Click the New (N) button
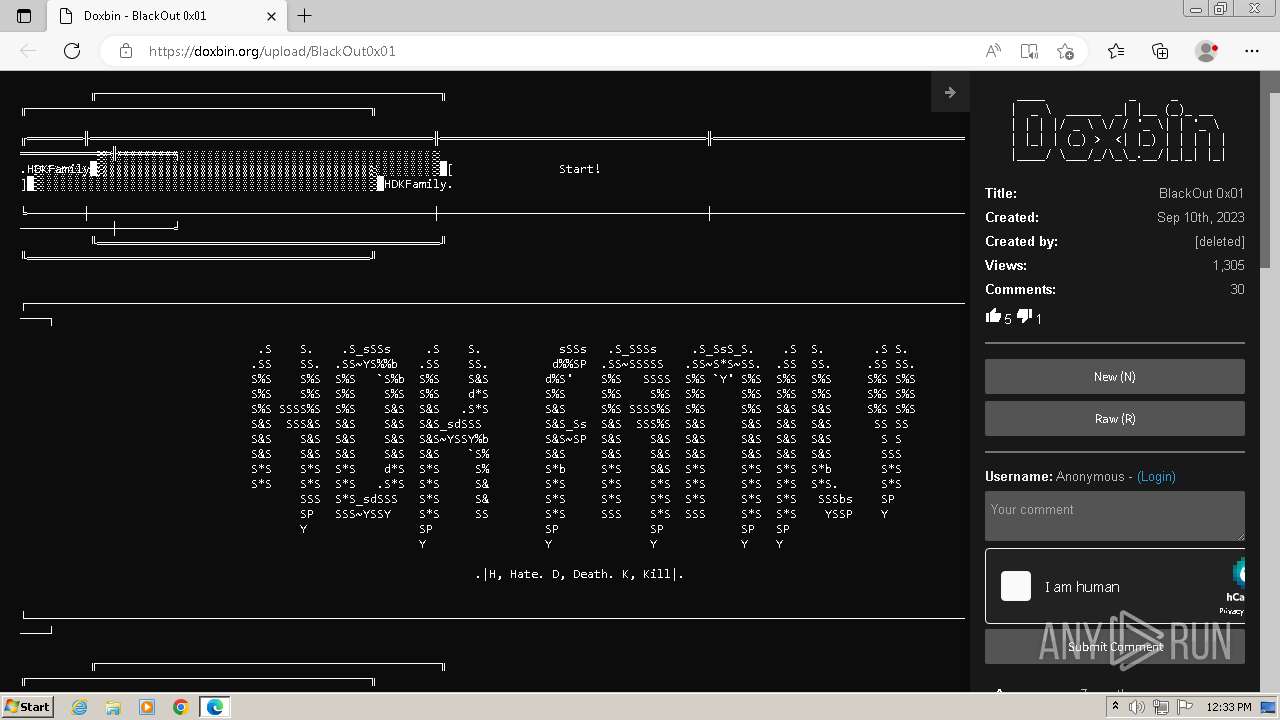Viewport: 1280px width, 720px height. coord(1115,377)
